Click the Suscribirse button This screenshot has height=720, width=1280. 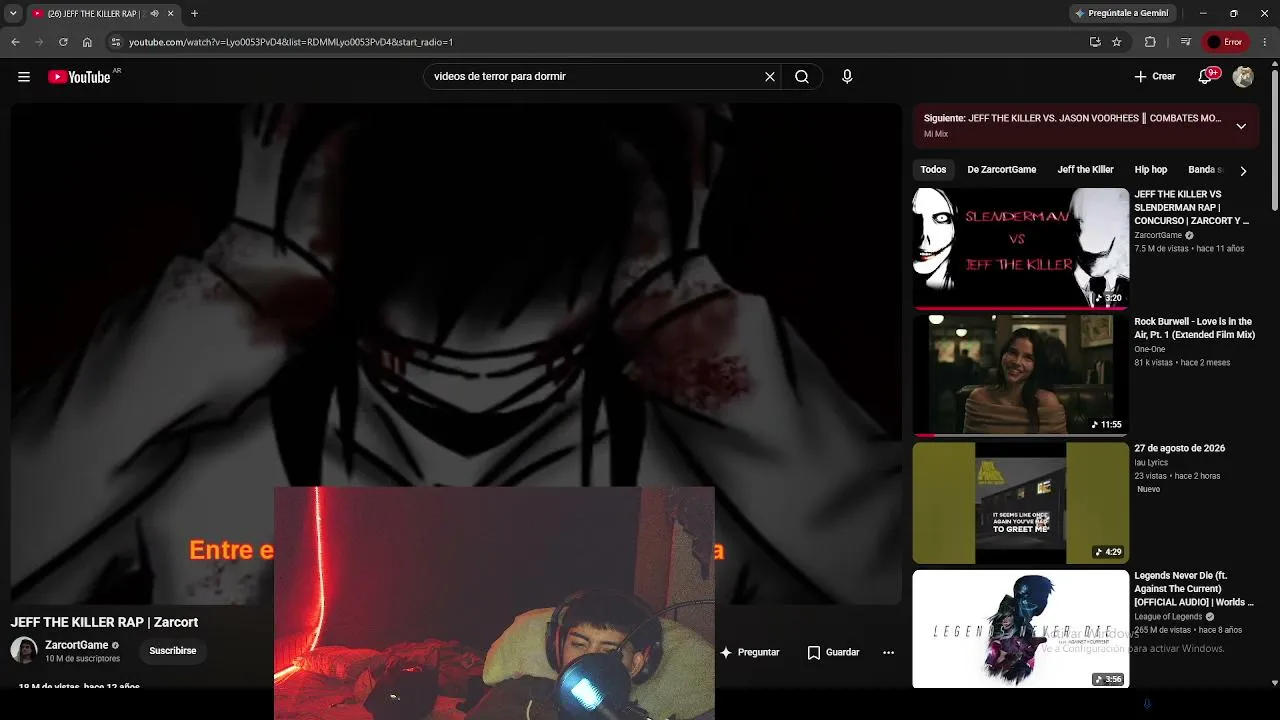pyautogui.click(x=173, y=651)
